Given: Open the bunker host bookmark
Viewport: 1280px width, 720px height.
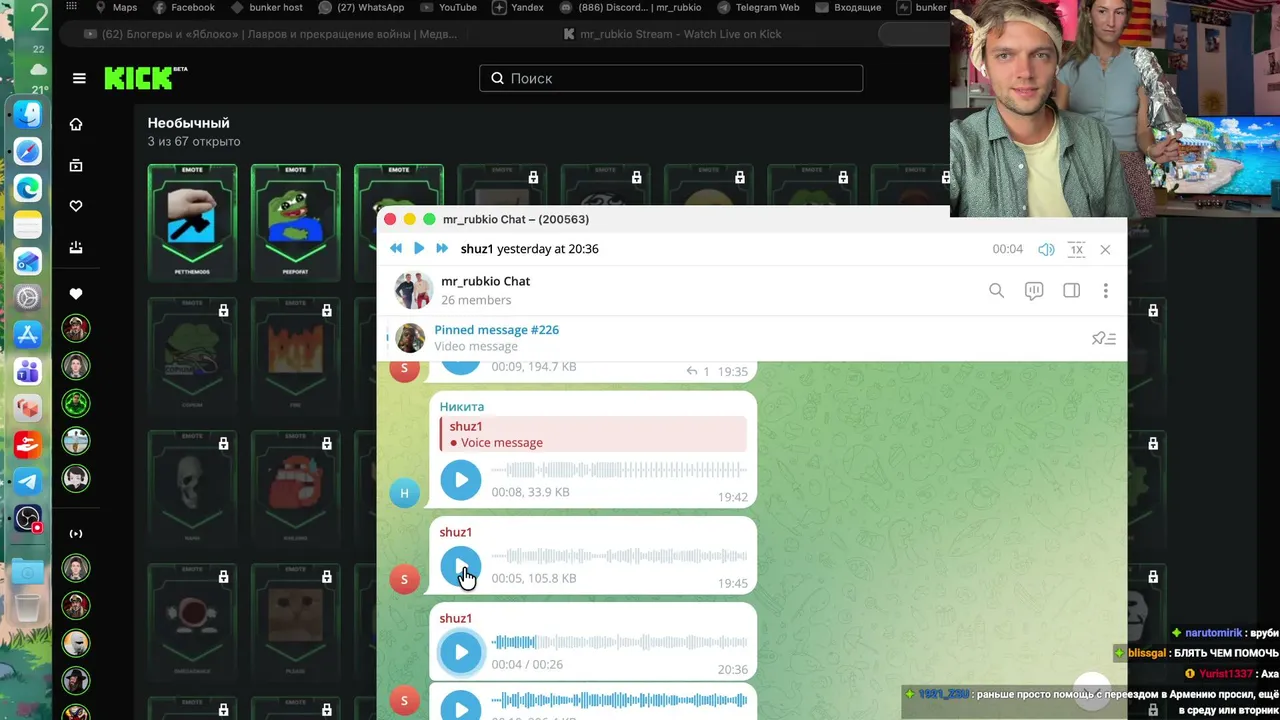Looking at the screenshot, I should point(267,8).
